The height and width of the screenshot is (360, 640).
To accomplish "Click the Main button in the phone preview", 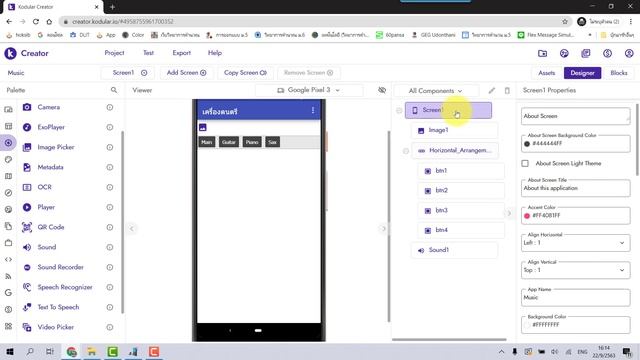I will click(207, 142).
